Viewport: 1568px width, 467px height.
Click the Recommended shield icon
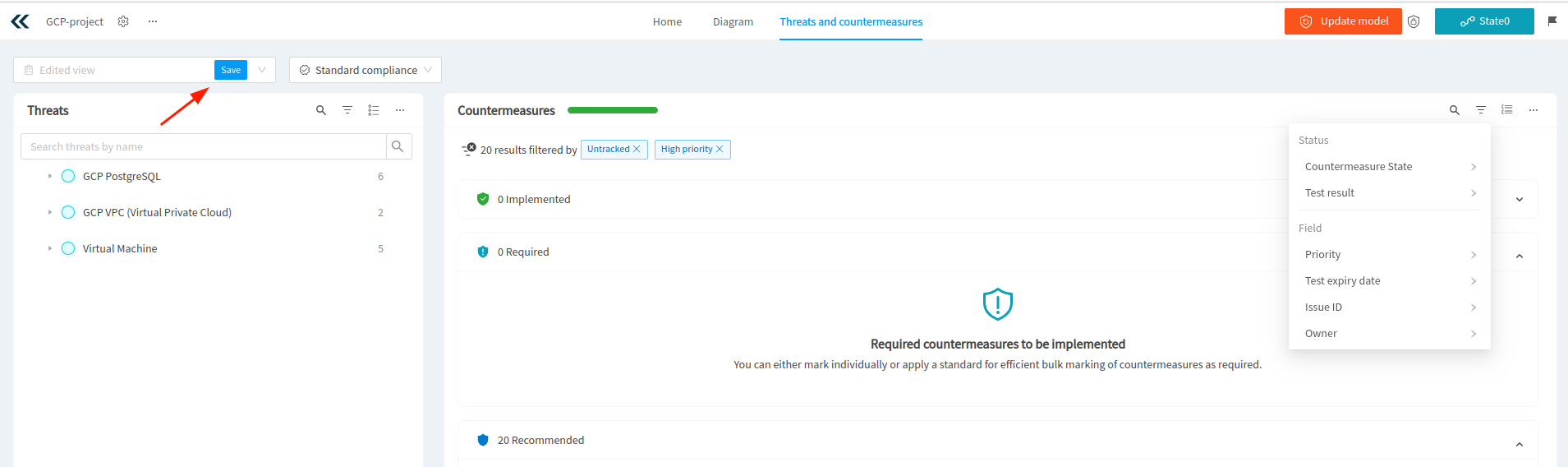click(x=483, y=440)
